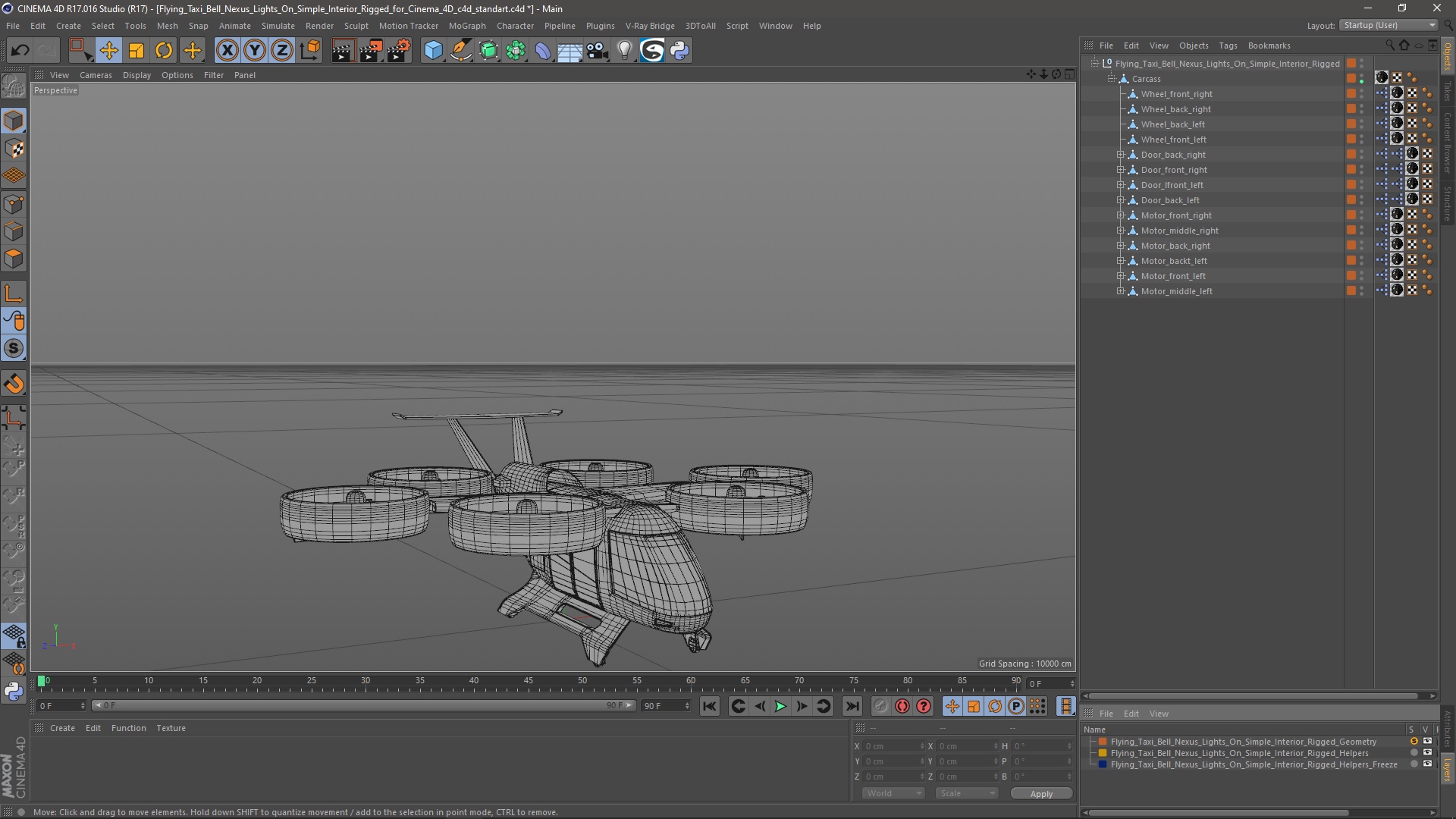This screenshot has width=1456, height=819.
Task: Toggle viewport maximize icon
Action: [1069, 74]
